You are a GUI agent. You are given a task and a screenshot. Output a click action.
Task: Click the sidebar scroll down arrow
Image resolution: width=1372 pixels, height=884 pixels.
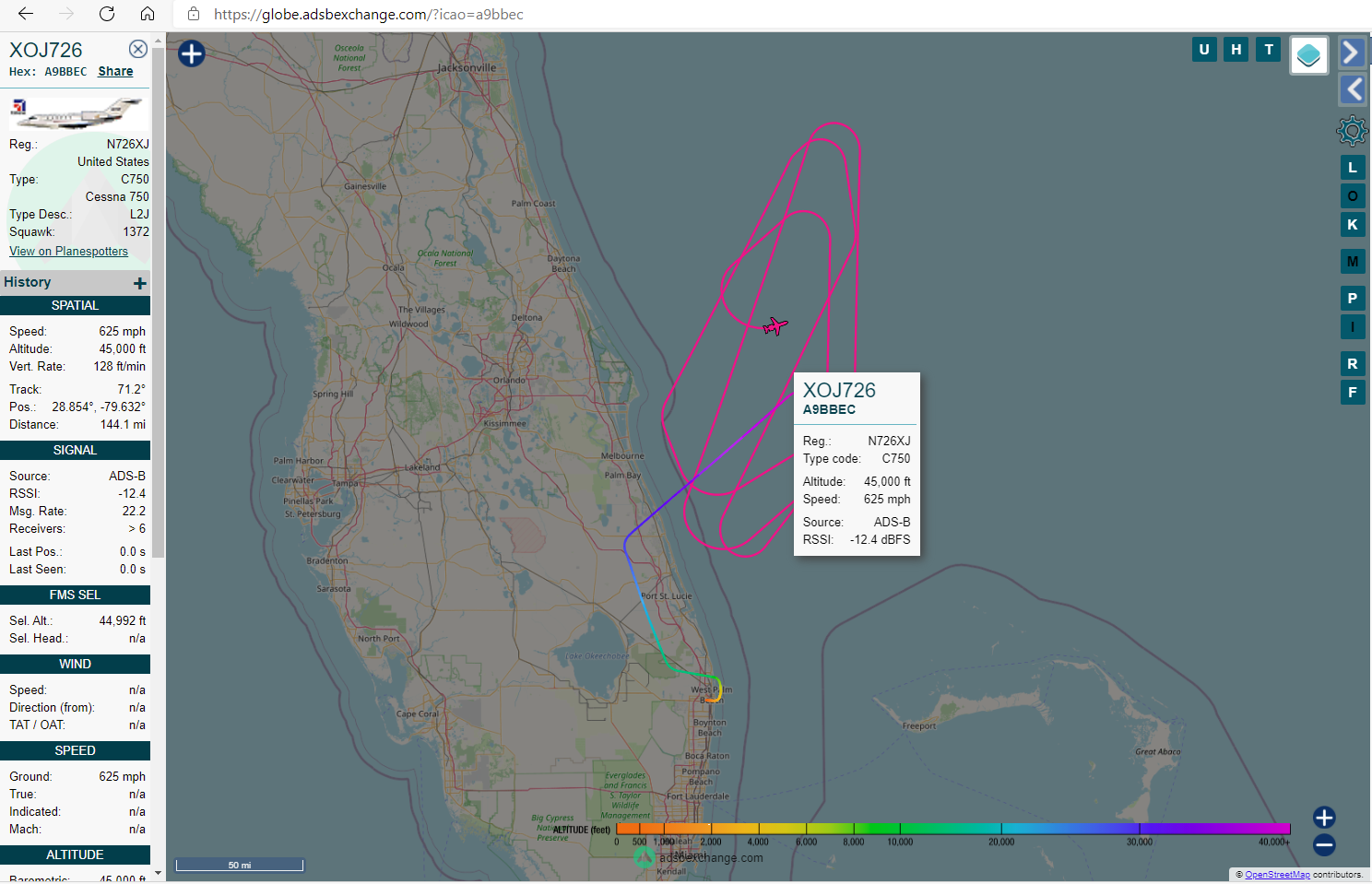(x=159, y=873)
